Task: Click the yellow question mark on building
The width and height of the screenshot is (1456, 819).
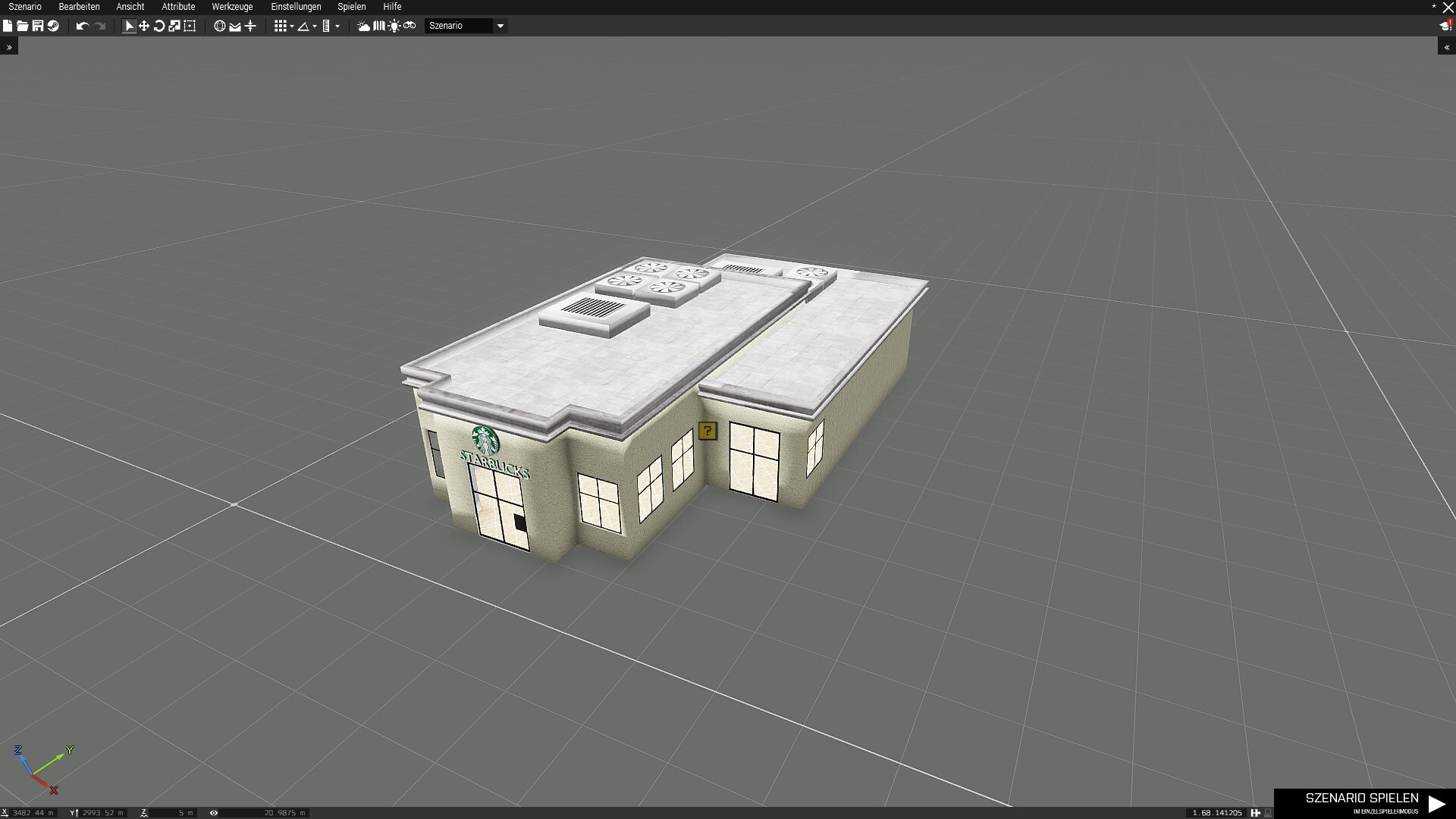Action: [707, 431]
